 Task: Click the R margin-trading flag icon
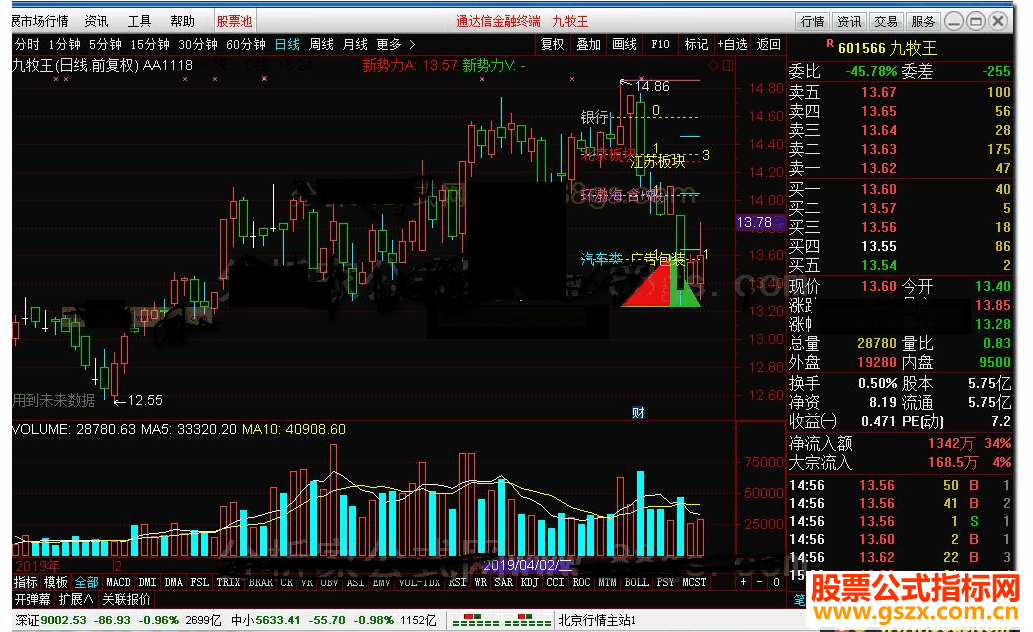[829, 43]
